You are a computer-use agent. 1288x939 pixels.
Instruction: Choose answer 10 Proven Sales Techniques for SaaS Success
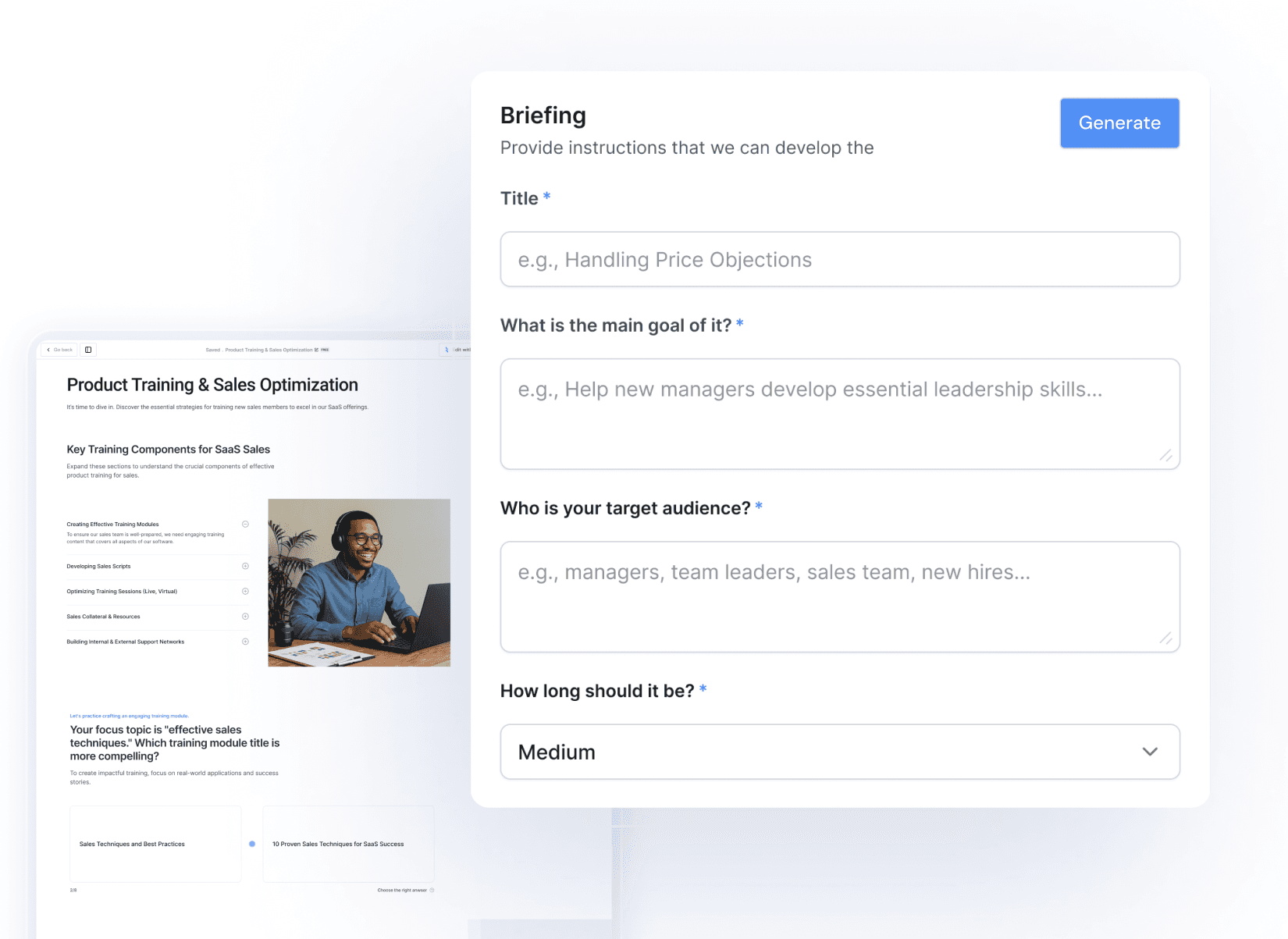coord(348,844)
